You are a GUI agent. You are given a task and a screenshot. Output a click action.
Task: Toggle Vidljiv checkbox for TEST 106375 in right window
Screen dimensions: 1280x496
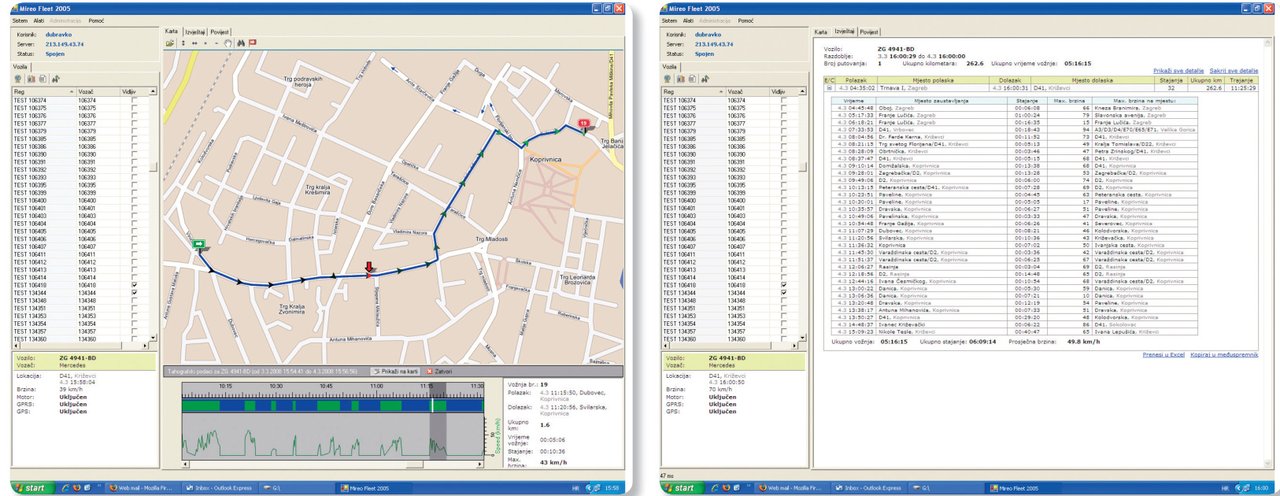click(783, 108)
